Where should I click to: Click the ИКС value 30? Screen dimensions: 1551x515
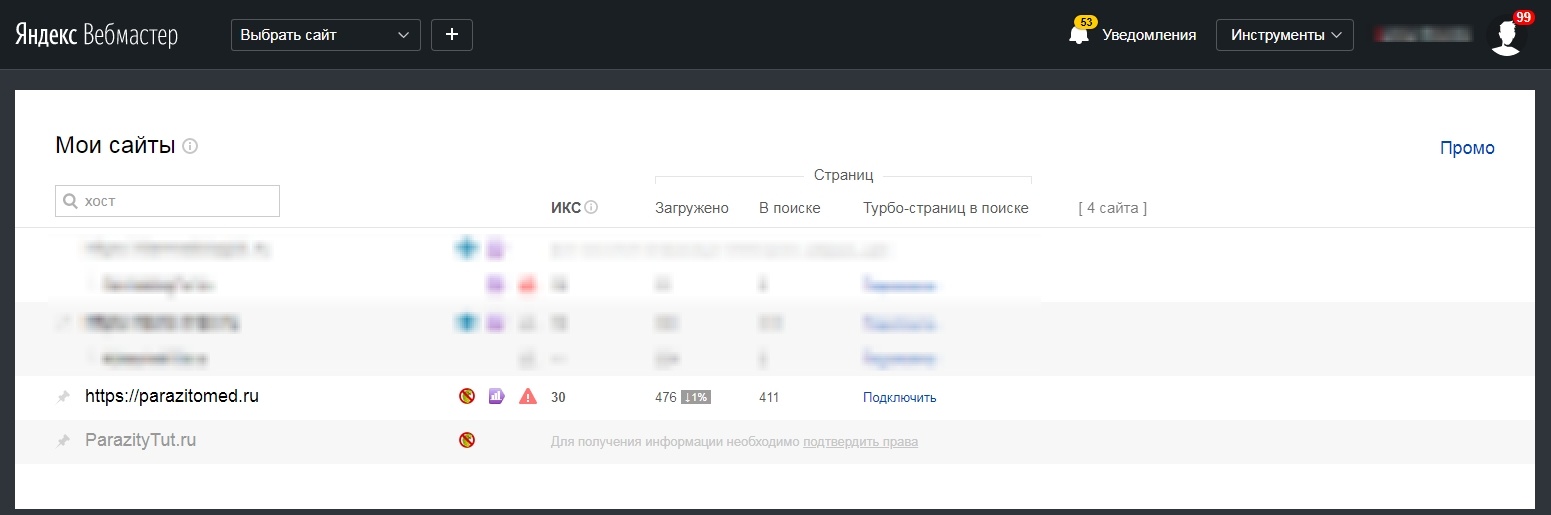[x=558, y=397]
